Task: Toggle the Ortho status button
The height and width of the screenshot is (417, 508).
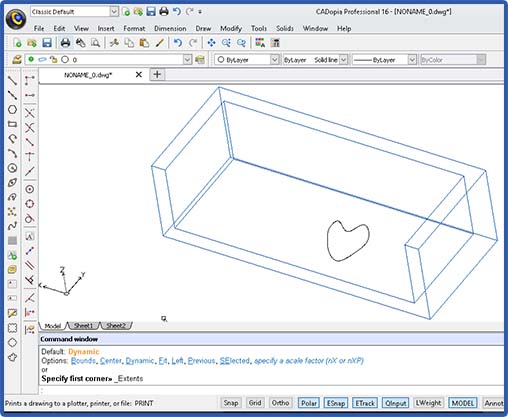Action: pos(280,403)
